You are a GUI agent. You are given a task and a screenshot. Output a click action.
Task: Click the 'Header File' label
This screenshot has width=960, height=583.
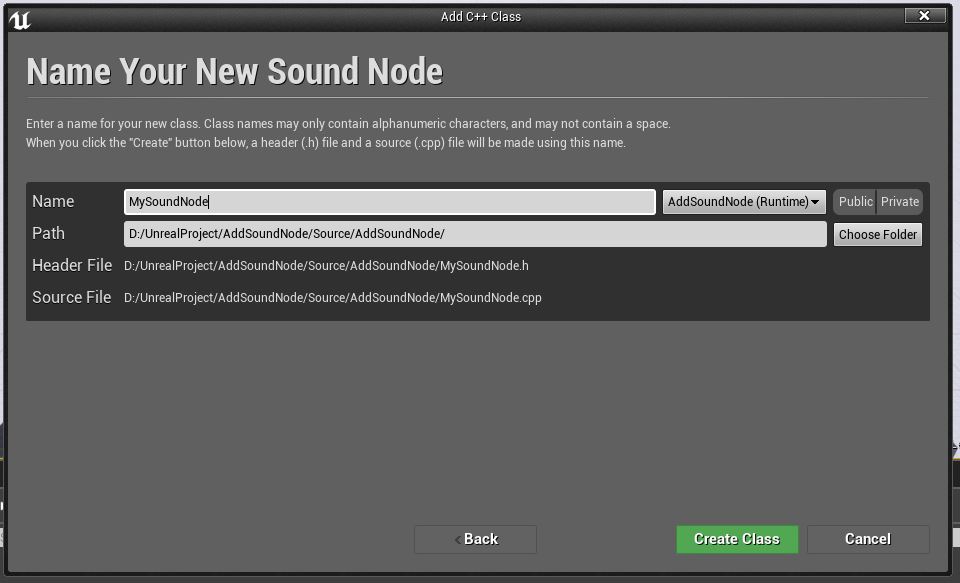click(72, 265)
